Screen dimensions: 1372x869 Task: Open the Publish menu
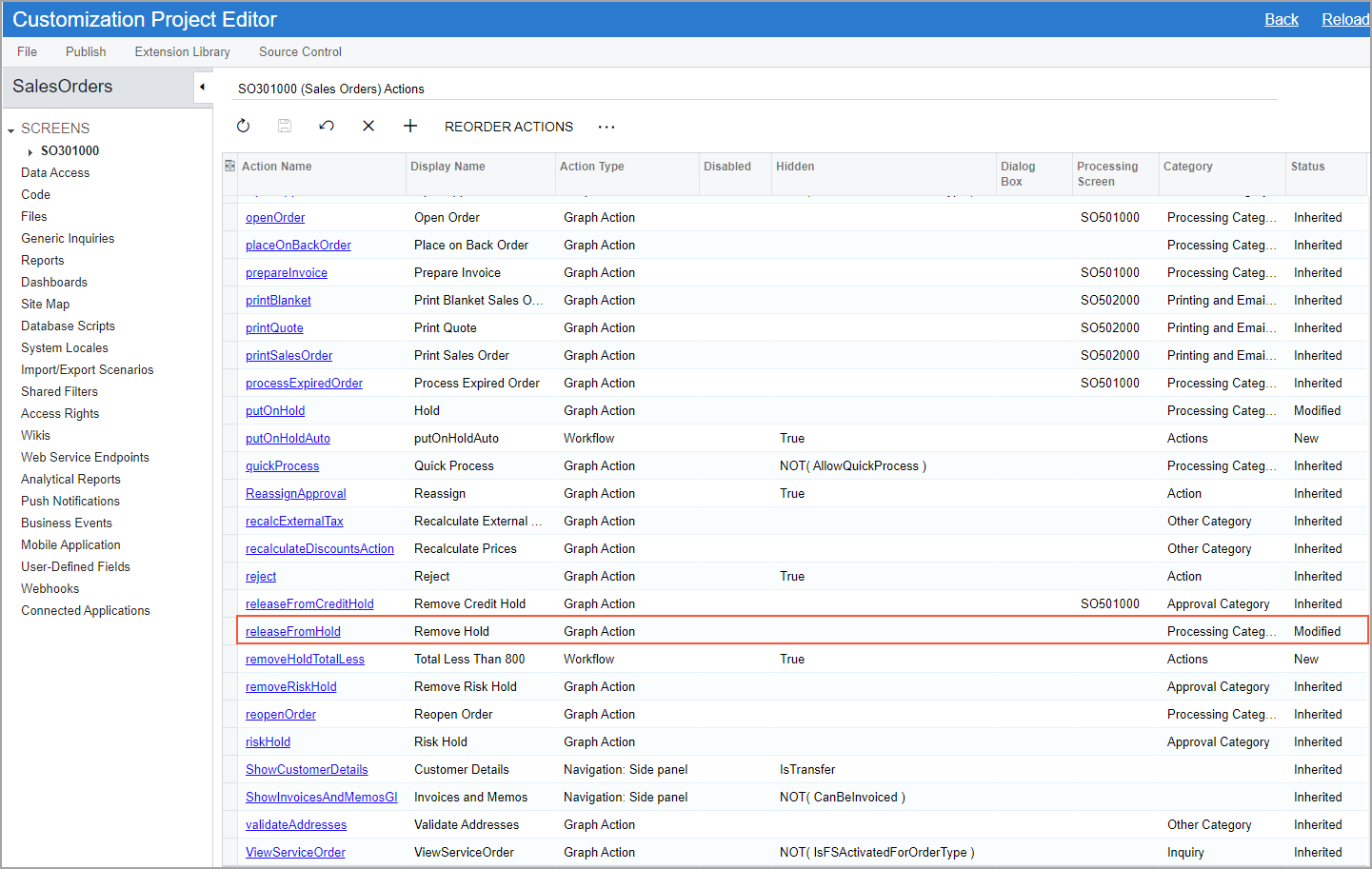(86, 51)
